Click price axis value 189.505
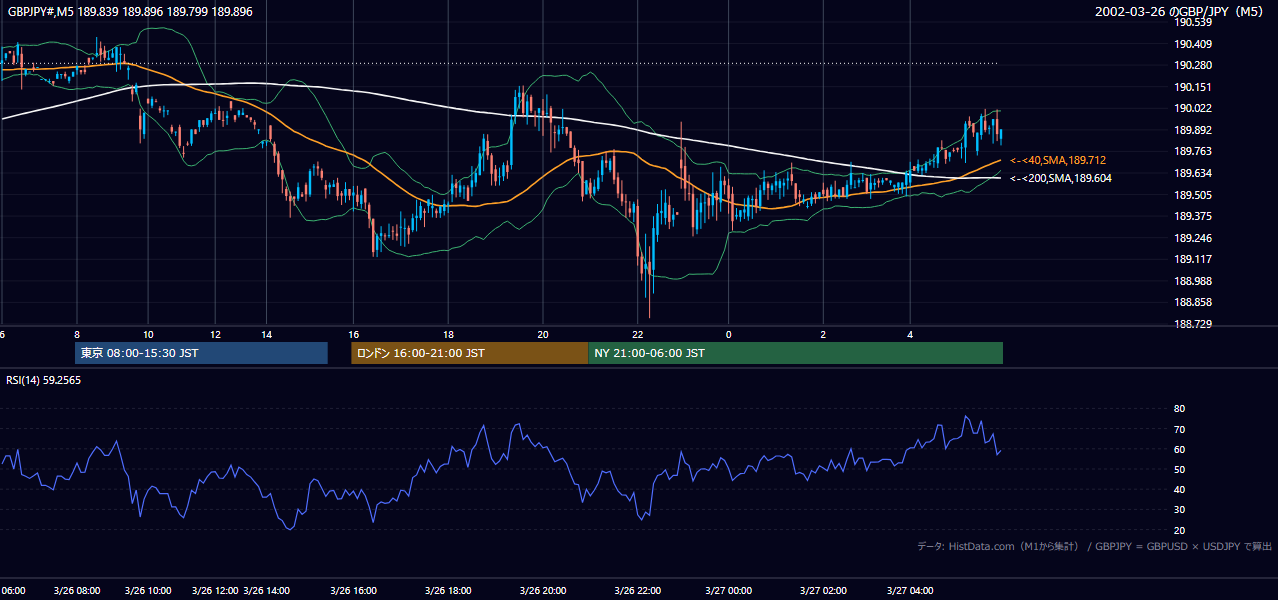Image resolution: width=1278 pixels, height=600 pixels. 1194,195
